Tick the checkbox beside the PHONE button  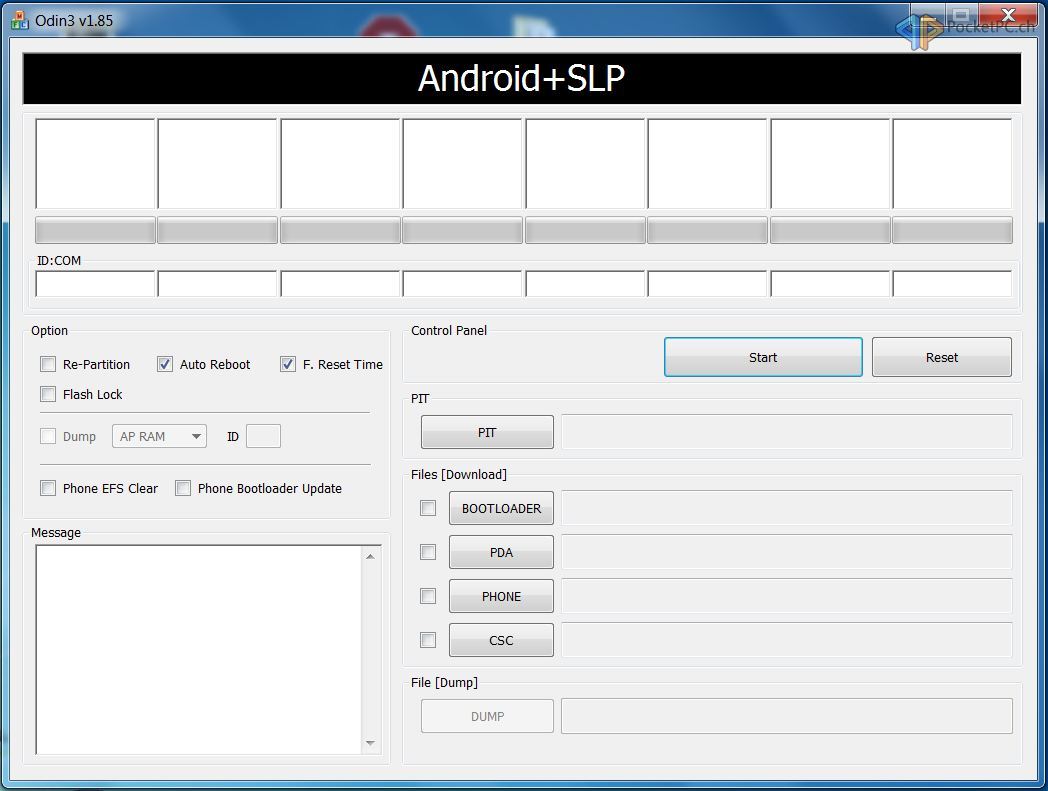coord(428,596)
